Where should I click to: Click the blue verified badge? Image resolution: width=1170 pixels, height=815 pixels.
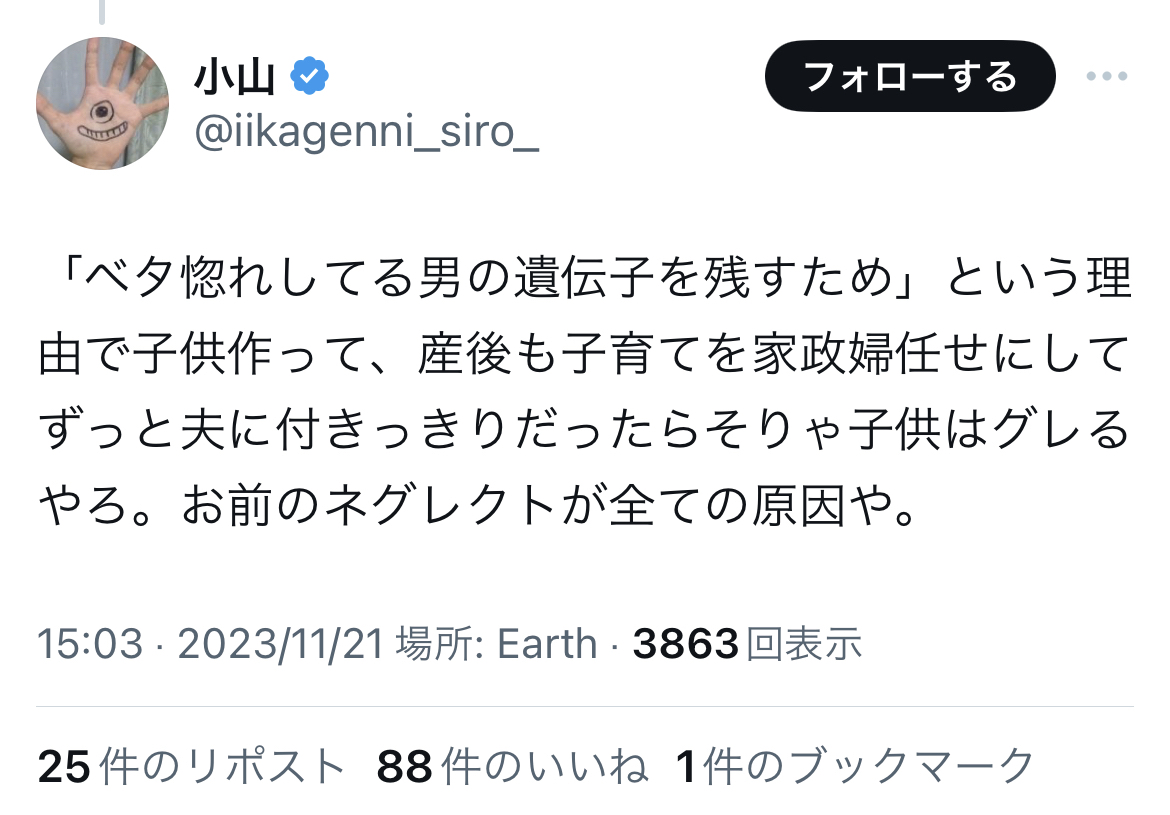(309, 76)
